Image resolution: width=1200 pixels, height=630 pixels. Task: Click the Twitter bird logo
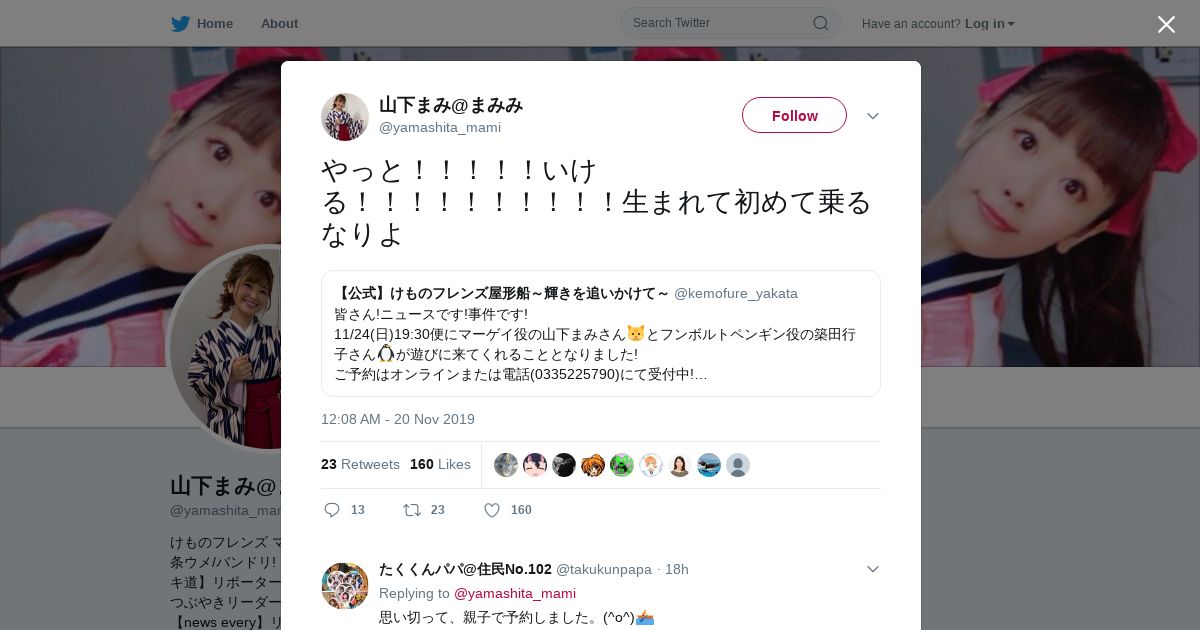click(180, 24)
